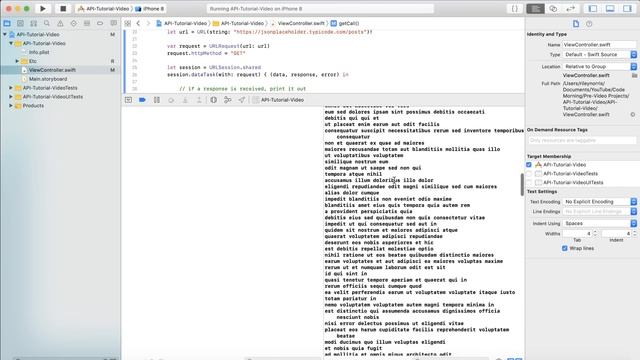Expand the Products folder

click(x=11, y=106)
